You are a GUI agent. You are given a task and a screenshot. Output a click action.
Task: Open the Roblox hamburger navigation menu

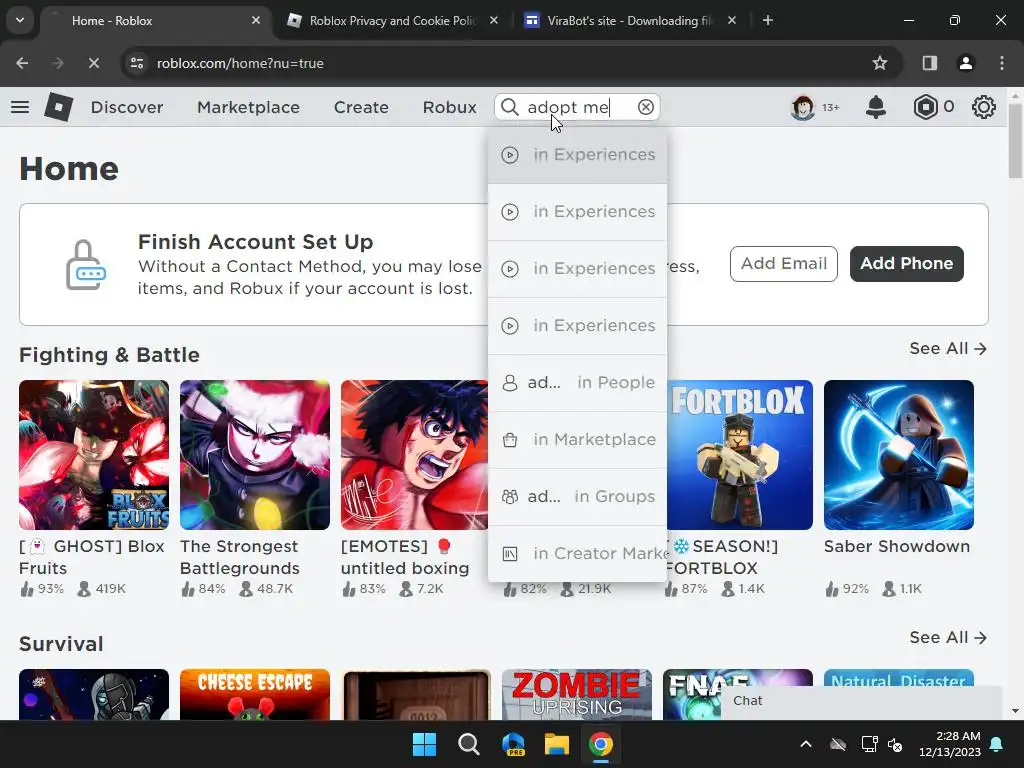coord(20,106)
